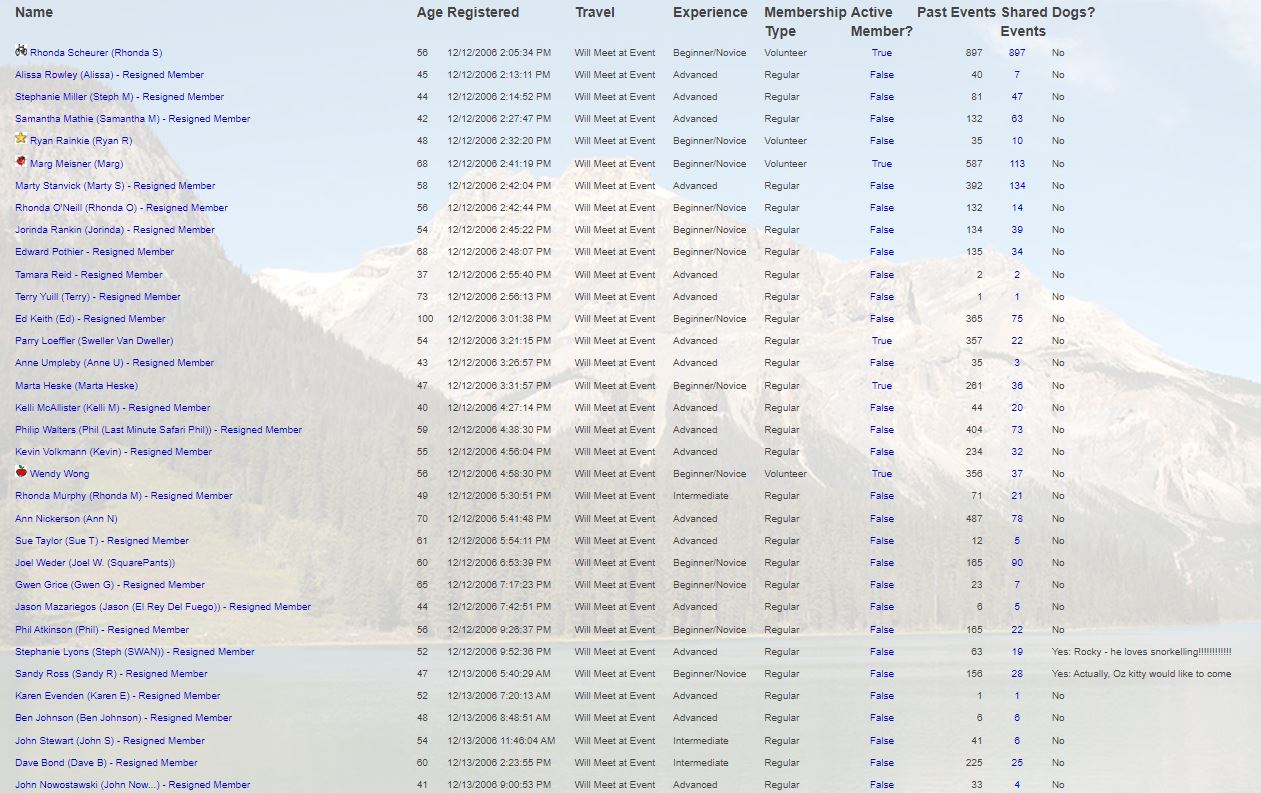Open Marty Stanvick's shared events count 134
Image resolution: width=1261 pixels, height=793 pixels.
tap(1016, 186)
